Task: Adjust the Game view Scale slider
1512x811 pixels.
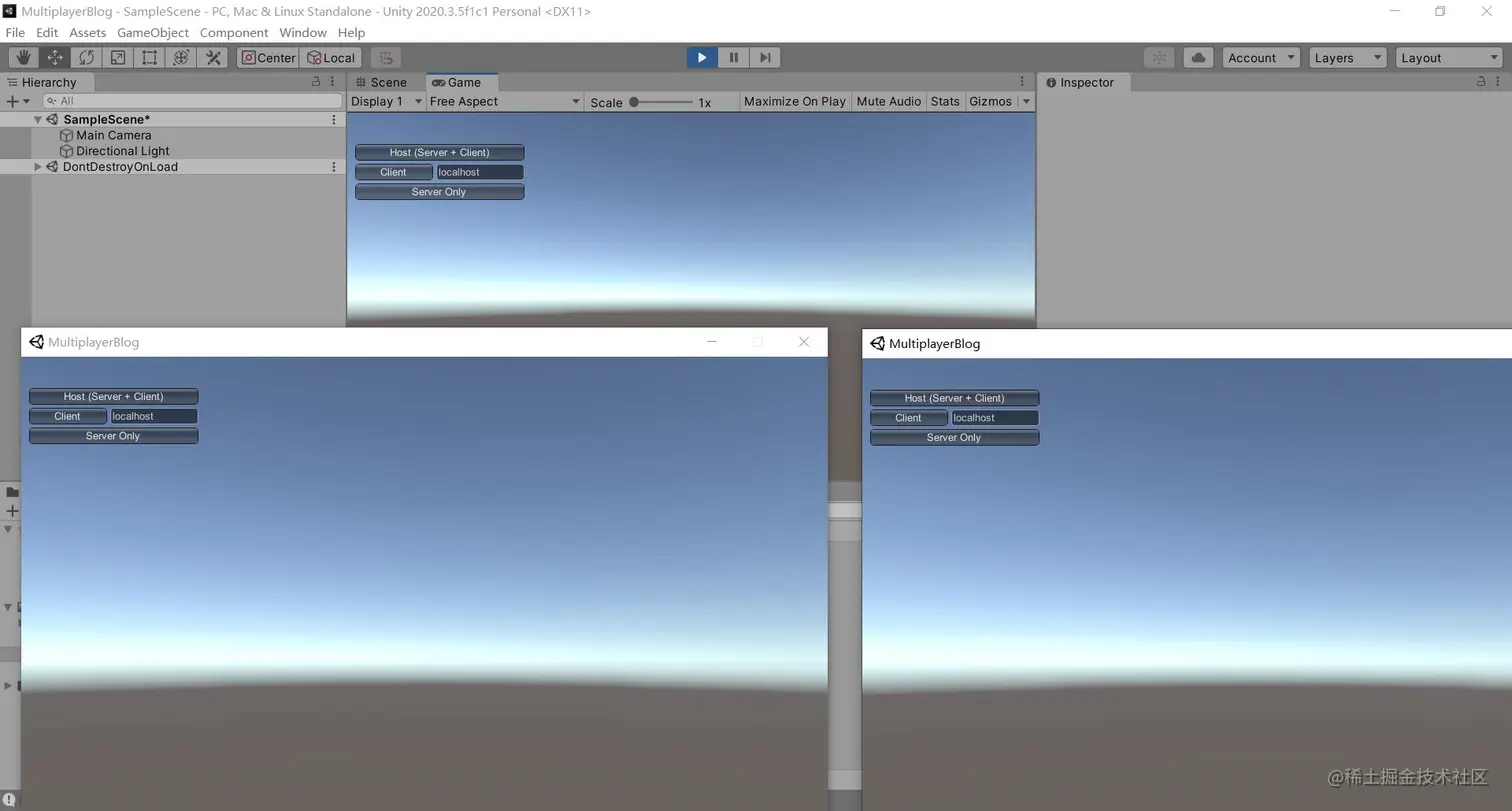Action: tap(662, 102)
